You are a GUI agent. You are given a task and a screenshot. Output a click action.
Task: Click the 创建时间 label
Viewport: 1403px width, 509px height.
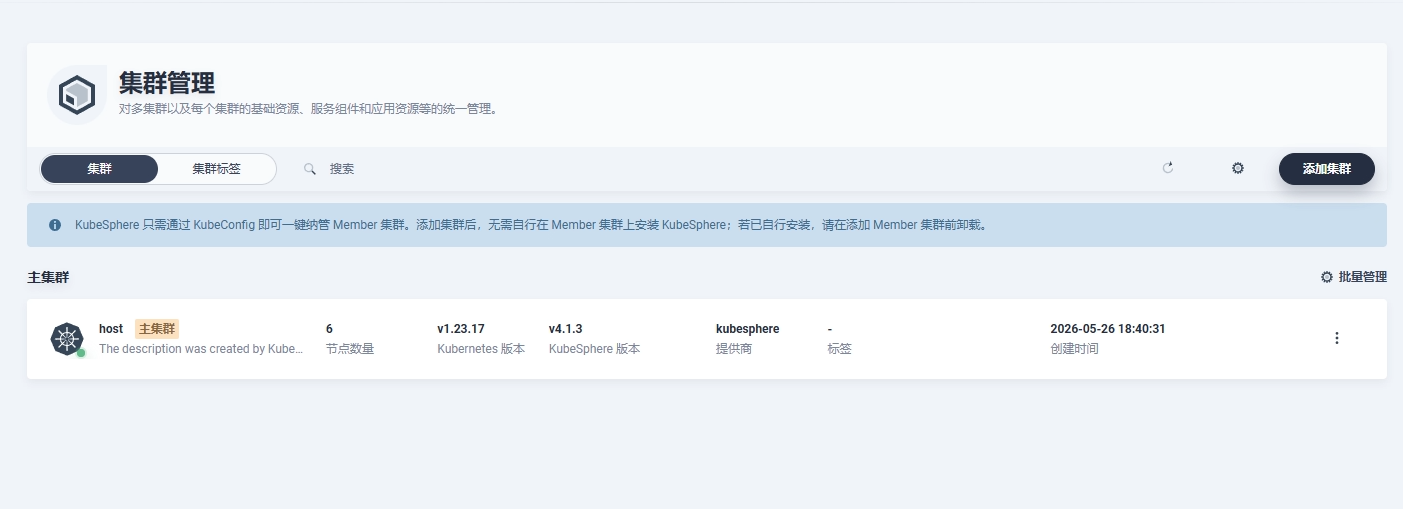[x=1075, y=349]
